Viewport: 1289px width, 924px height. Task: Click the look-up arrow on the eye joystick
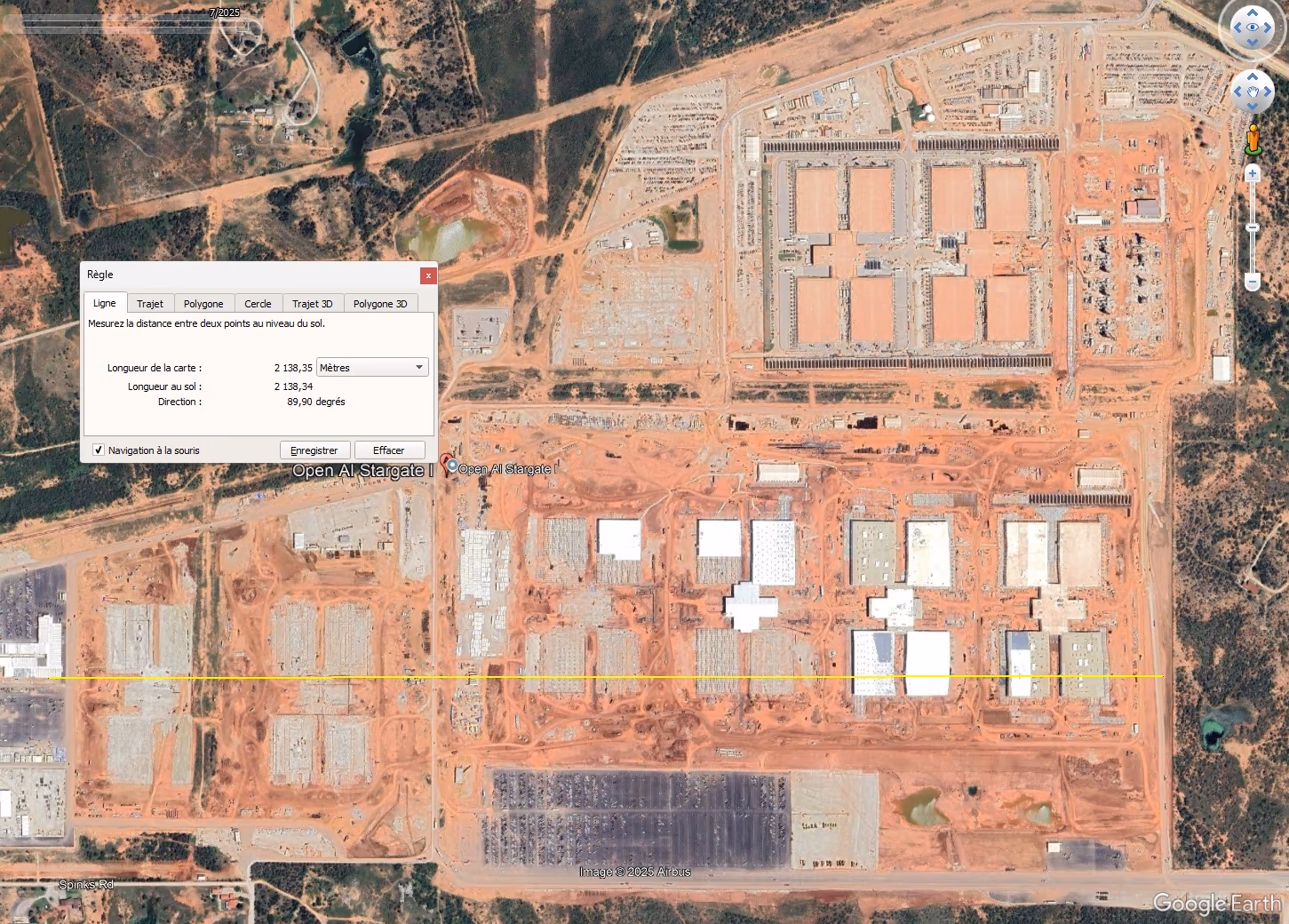pyautogui.click(x=1253, y=12)
